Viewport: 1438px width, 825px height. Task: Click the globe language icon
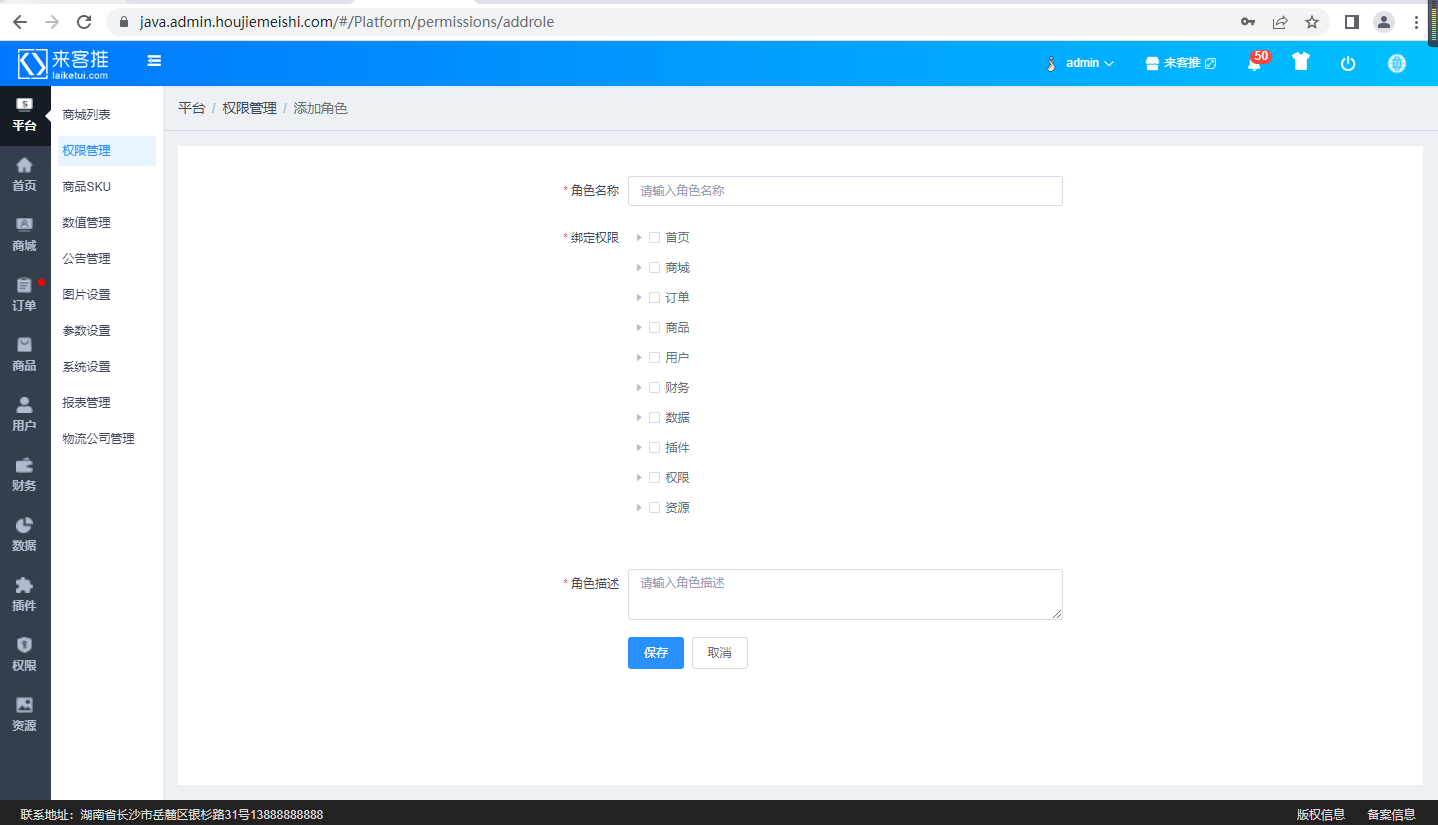pyautogui.click(x=1397, y=63)
